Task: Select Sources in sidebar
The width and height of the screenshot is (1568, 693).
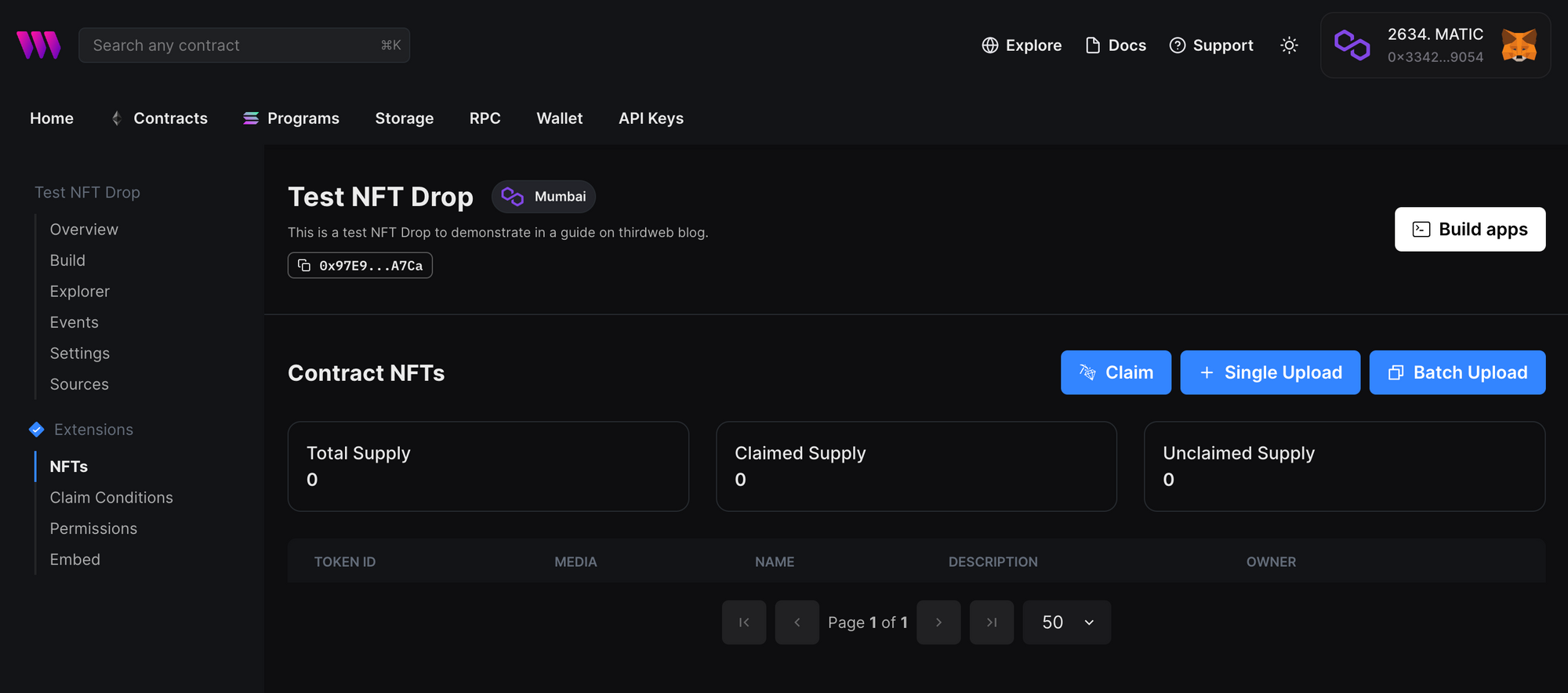Action: click(79, 384)
